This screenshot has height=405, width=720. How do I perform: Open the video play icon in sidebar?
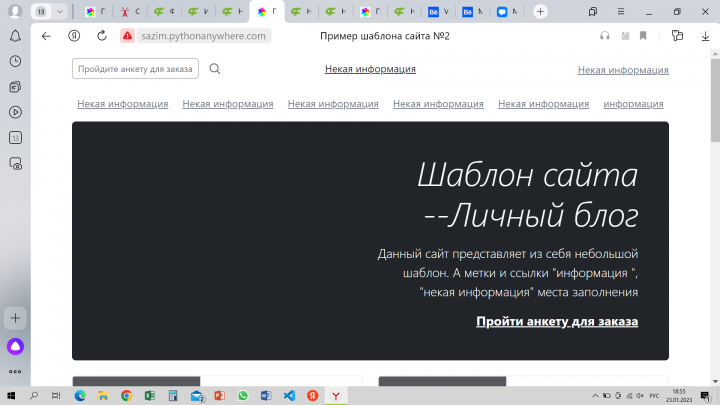pos(15,112)
